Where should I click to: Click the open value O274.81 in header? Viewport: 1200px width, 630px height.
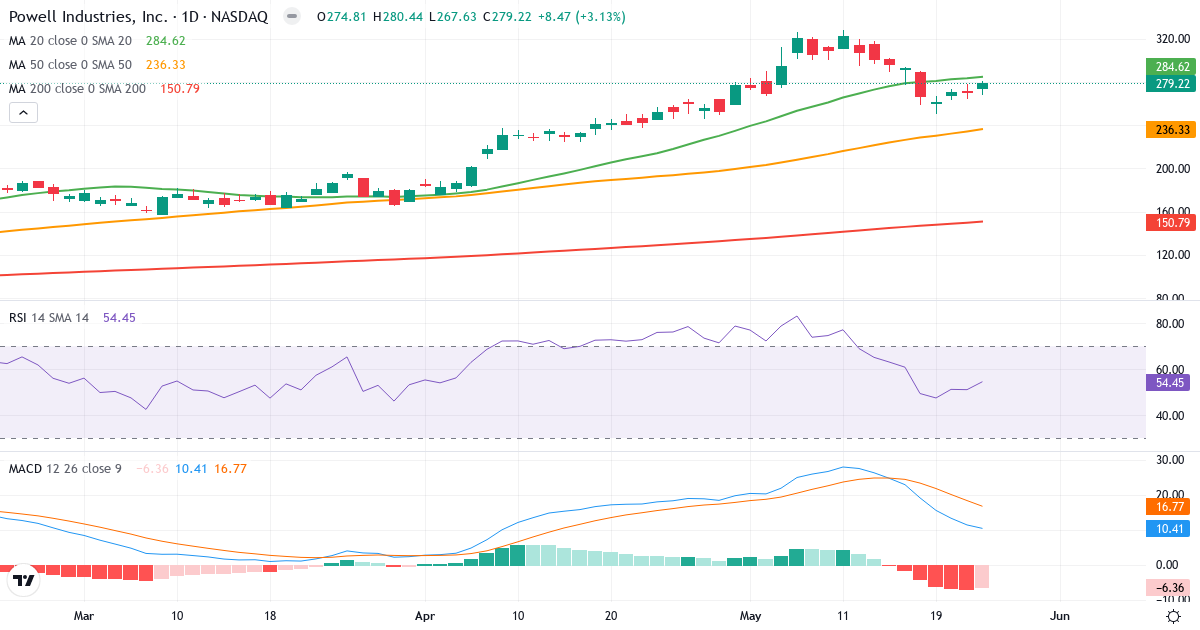pos(341,17)
